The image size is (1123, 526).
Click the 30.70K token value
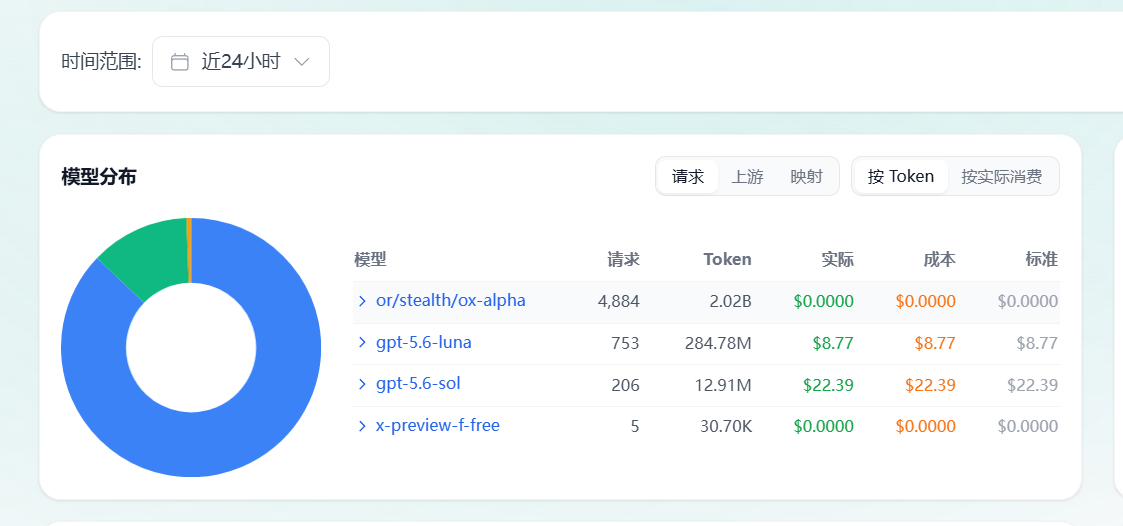point(726,426)
